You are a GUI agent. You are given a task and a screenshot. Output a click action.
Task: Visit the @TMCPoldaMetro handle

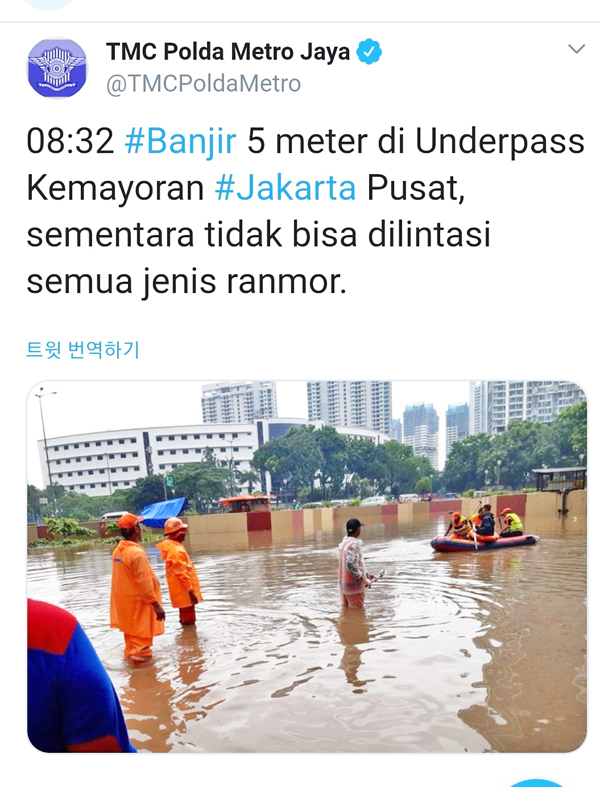pyautogui.click(x=203, y=84)
